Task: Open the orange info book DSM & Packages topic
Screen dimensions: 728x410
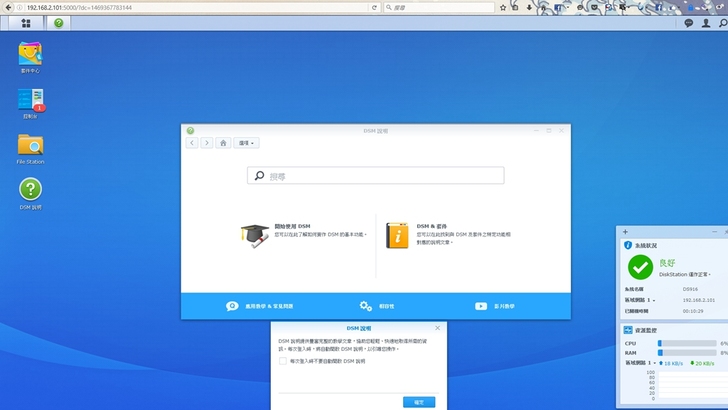Action: pyautogui.click(x=397, y=235)
